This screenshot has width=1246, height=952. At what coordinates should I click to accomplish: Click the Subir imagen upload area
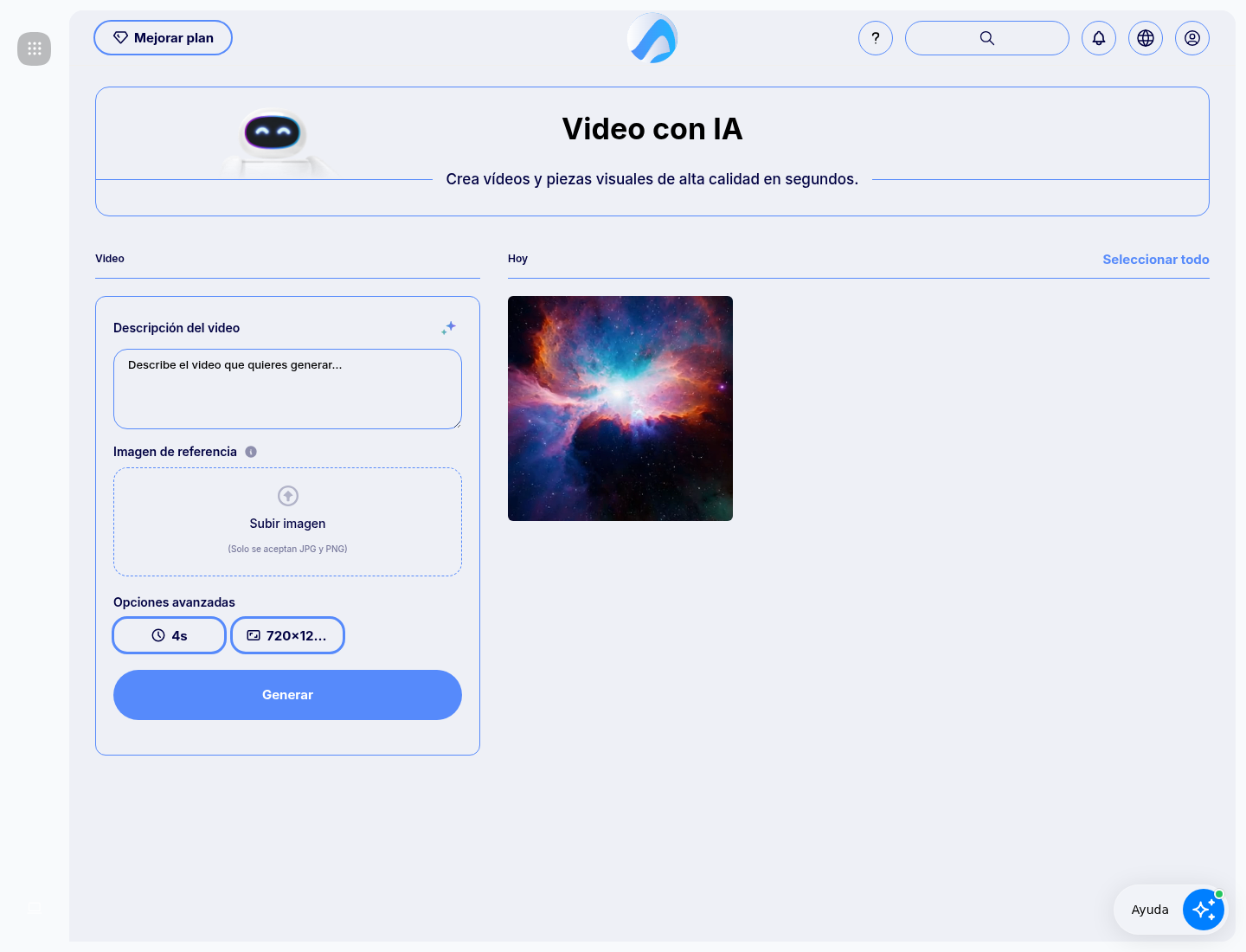click(x=287, y=522)
